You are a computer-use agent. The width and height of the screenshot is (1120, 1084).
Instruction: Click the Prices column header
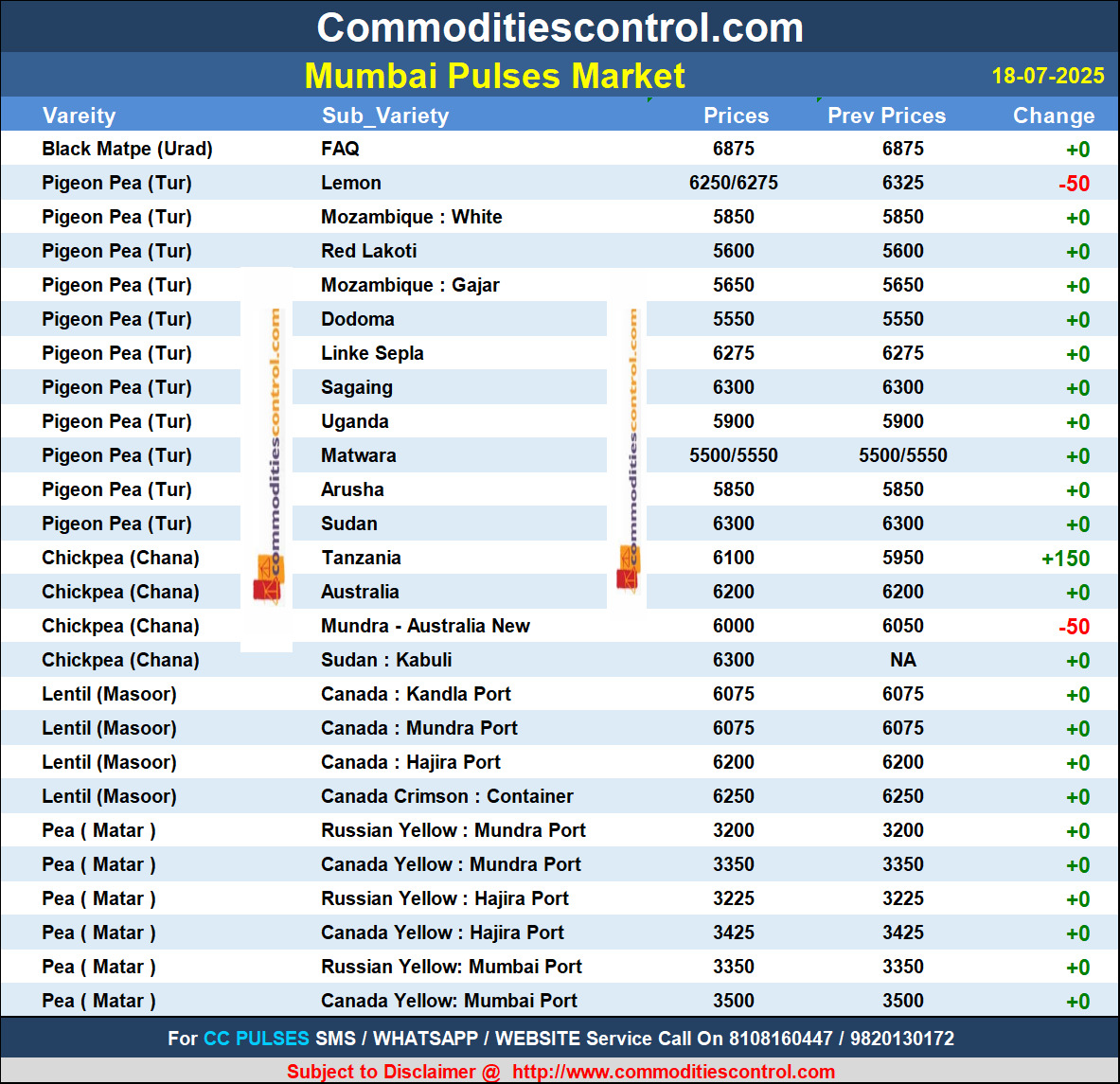tap(736, 116)
